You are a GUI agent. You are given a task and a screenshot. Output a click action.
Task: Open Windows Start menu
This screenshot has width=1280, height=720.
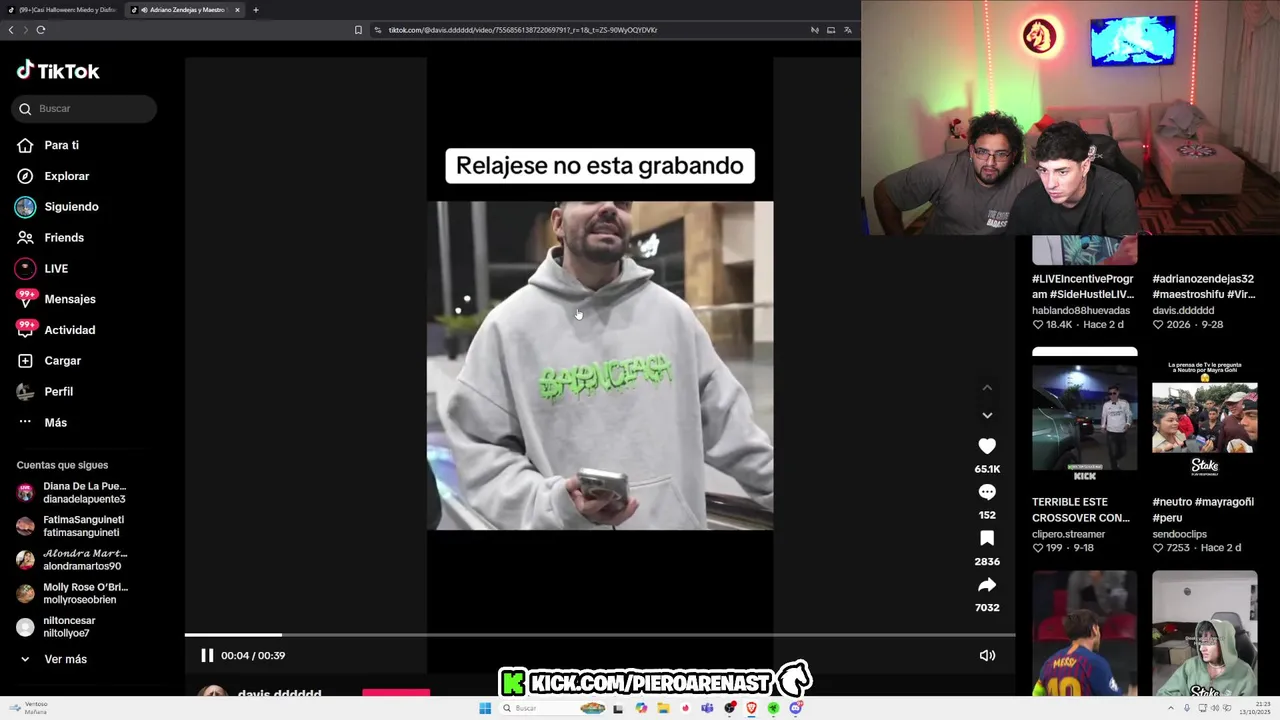pos(485,708)
